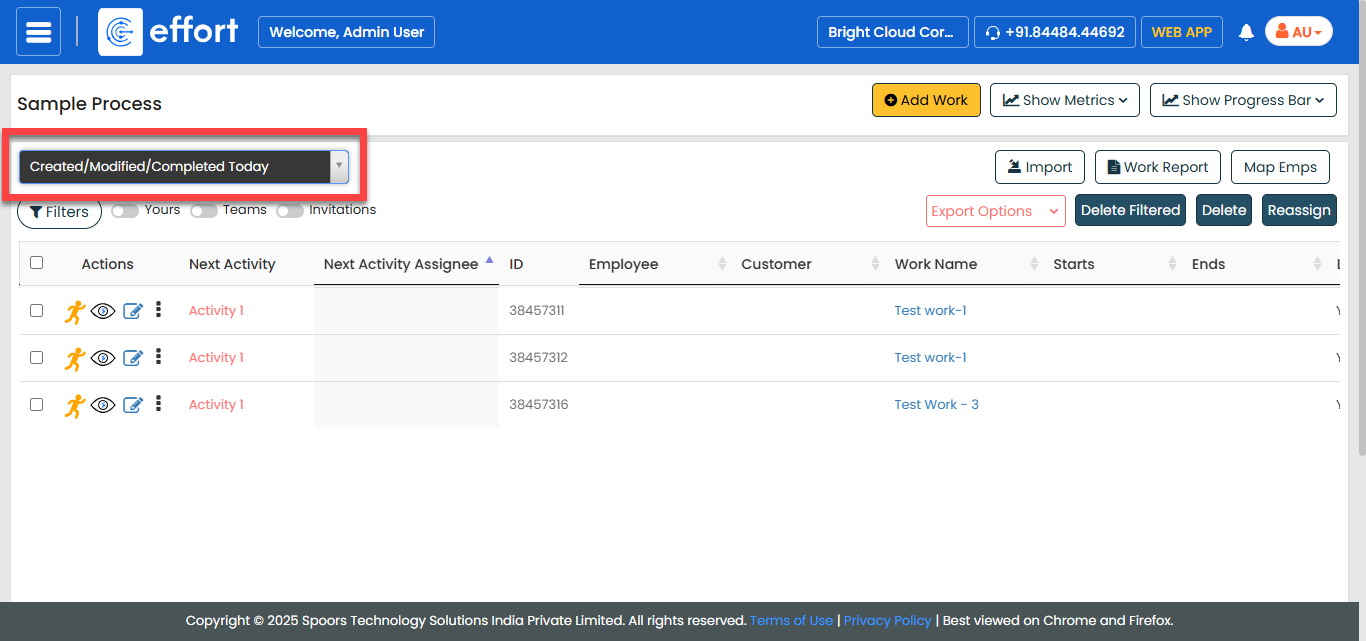The width and height of the screenshot is (1366, 641).
Task: Toggle the Yours switch
Action: [x=125, y=211]
